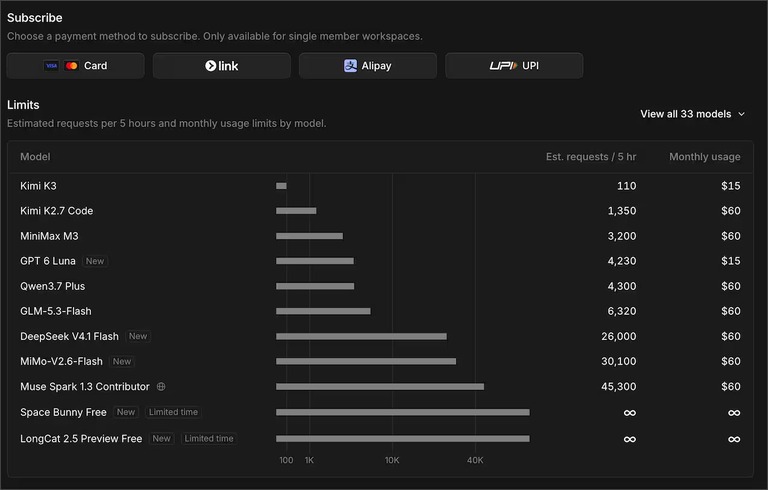
Task: Expand the View all 33 models dropdown
Action: click(x=693, y=114)
